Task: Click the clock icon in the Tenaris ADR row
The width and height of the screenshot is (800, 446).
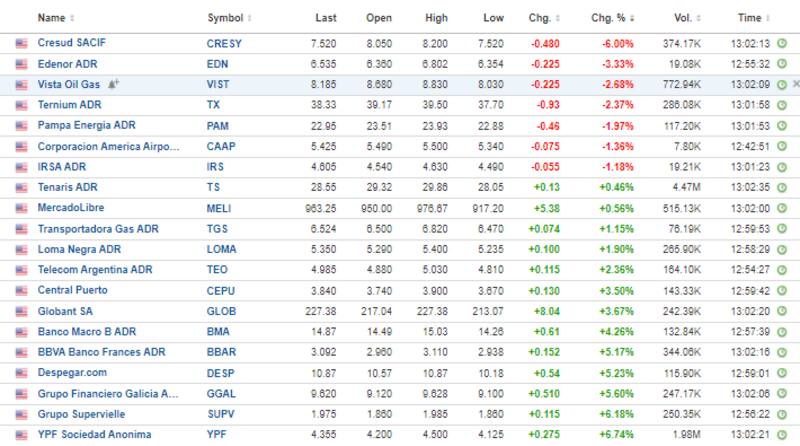Action: point(781,188)
